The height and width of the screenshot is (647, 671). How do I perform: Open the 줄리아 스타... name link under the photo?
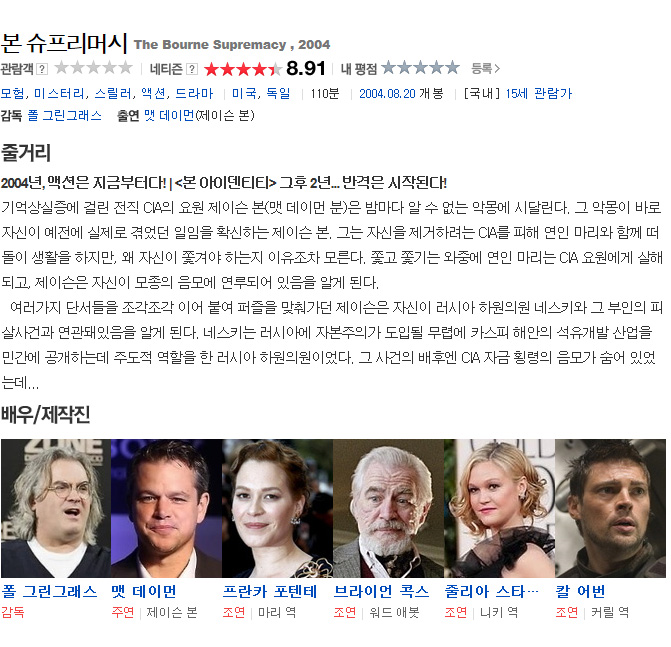pyautogui.click(x=491, y=591)
